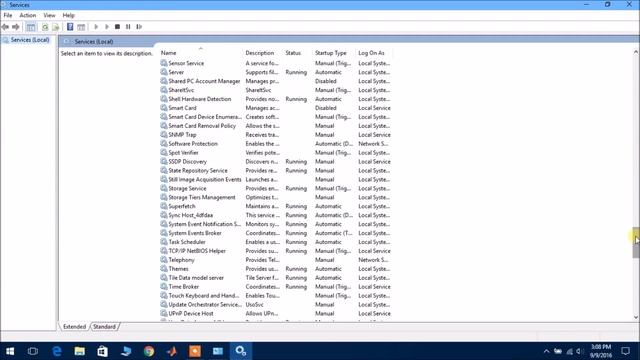640x360 pixels.
Task: Select Tile Data model server service
Action: pyautogui.click(x=196, y=278)
